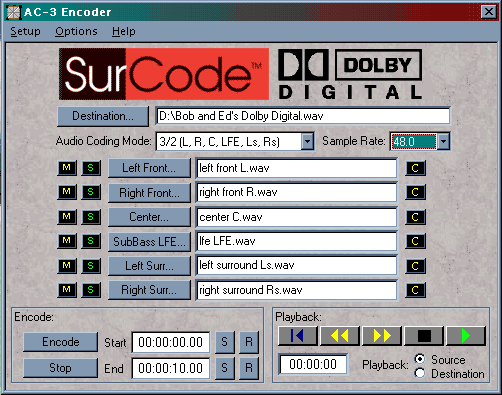The image size is (502, 395).
Task: Open the Sample Rate dropdown arrow
Action: [x=443, y=141]
